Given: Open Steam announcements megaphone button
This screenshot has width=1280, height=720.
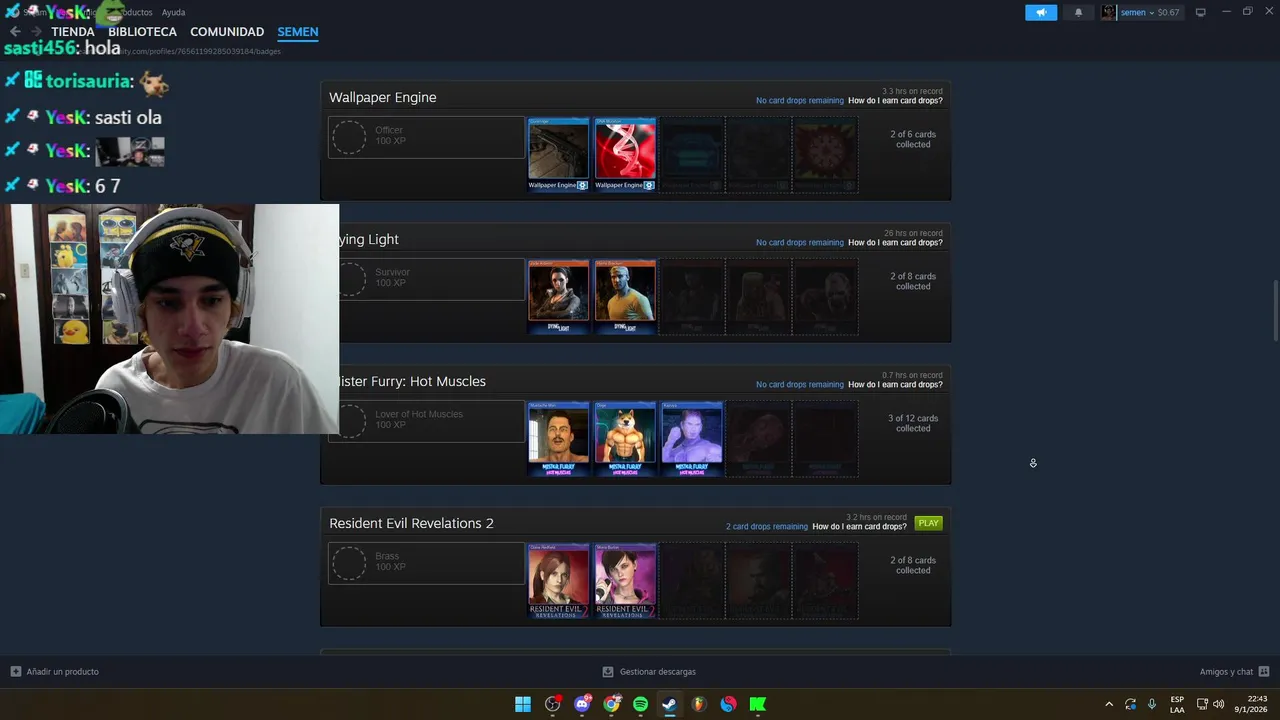Looking at the screenshot, I should [1040, 12].
